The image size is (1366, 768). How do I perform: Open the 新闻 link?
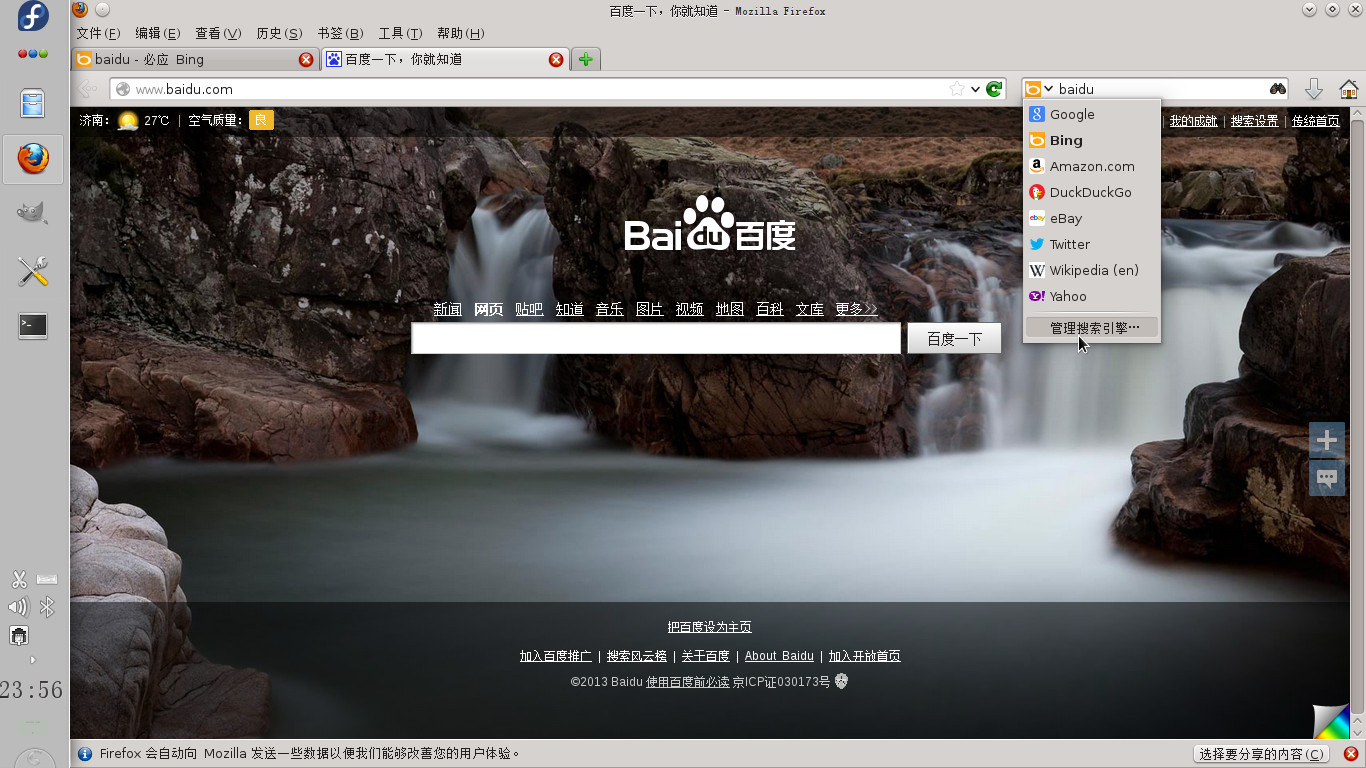(x=448, y=310)
